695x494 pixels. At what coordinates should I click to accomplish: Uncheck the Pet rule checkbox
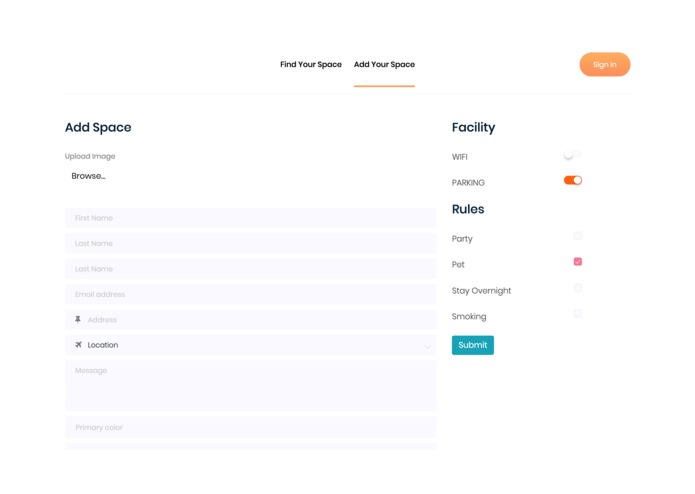(578, 262)
